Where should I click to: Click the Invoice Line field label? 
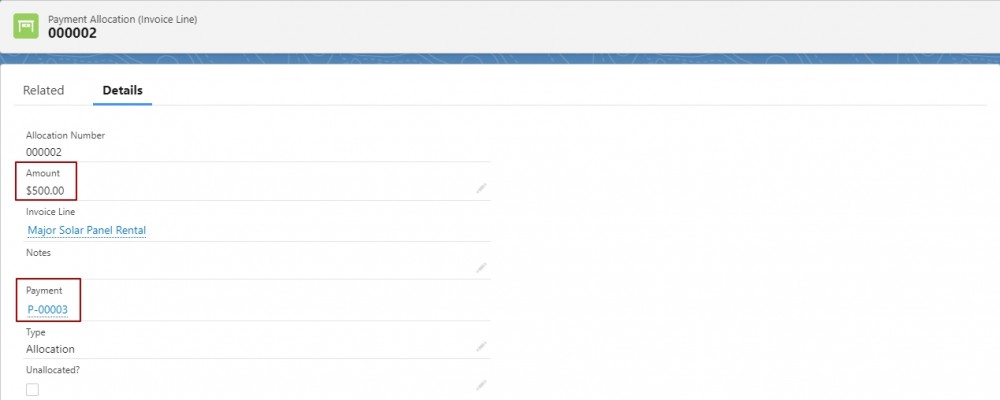click(x=50, y=211)
